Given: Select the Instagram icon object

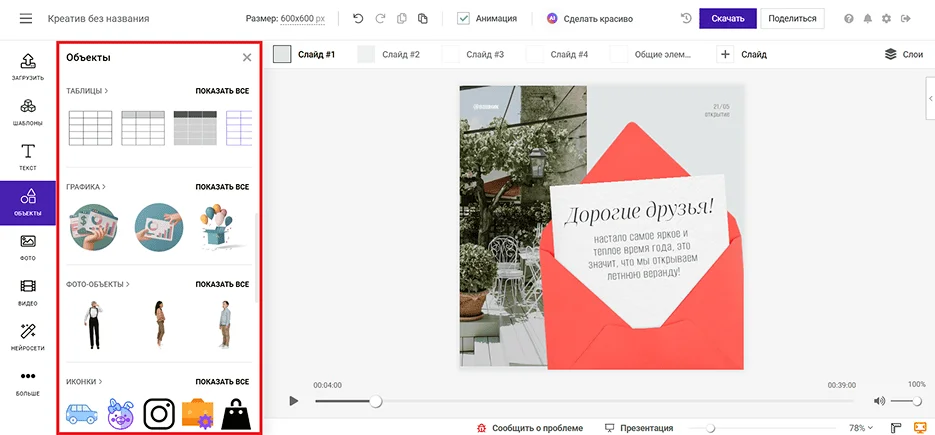Looking at the screenshot, I should (158, 412).
